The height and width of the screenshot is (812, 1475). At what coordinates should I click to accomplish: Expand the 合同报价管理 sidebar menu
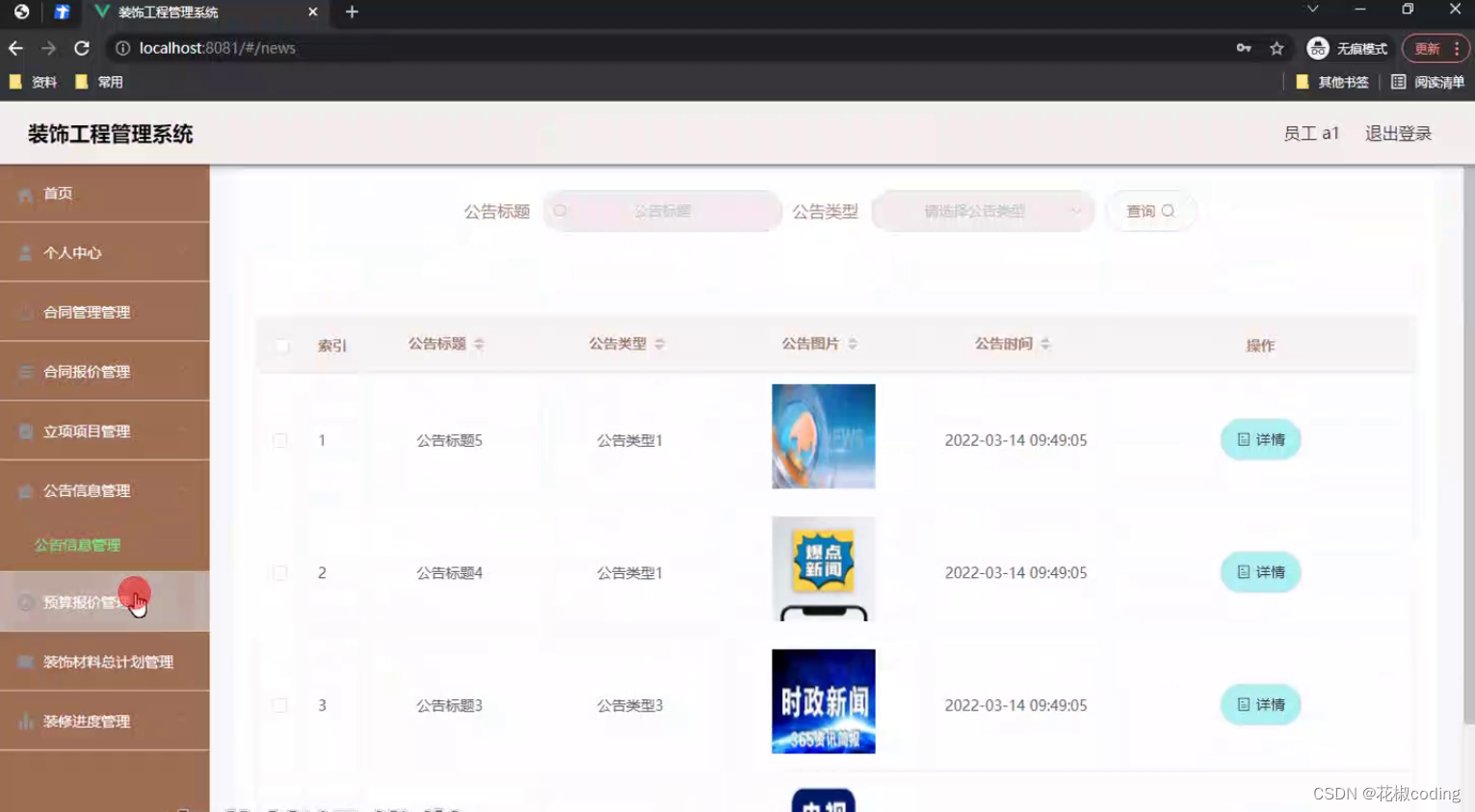(x=105, y=371)
